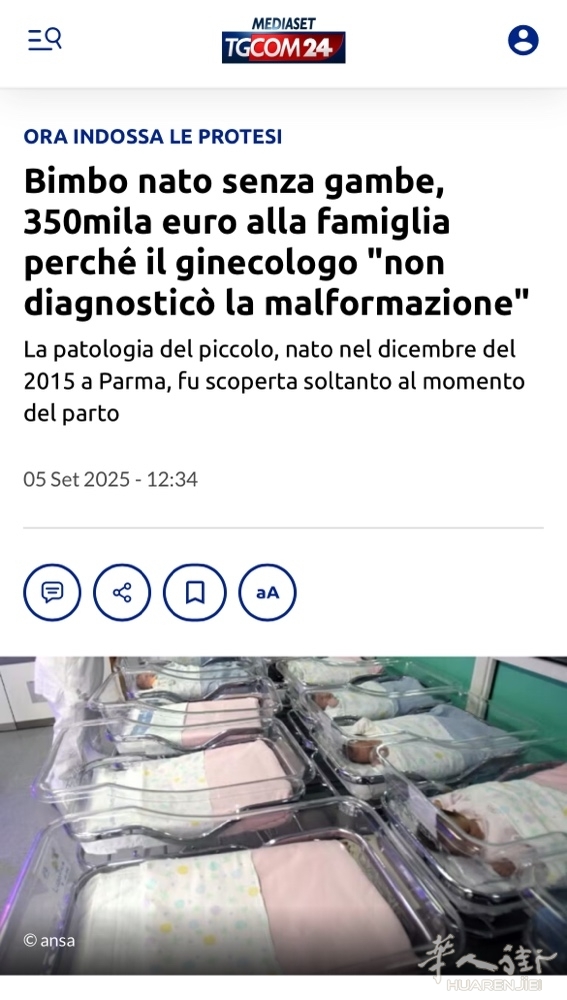The height and width of the screenshot is (1000, 567).
Task: Click the subtitle mentioning Parma birth
Action: (274, 381)
